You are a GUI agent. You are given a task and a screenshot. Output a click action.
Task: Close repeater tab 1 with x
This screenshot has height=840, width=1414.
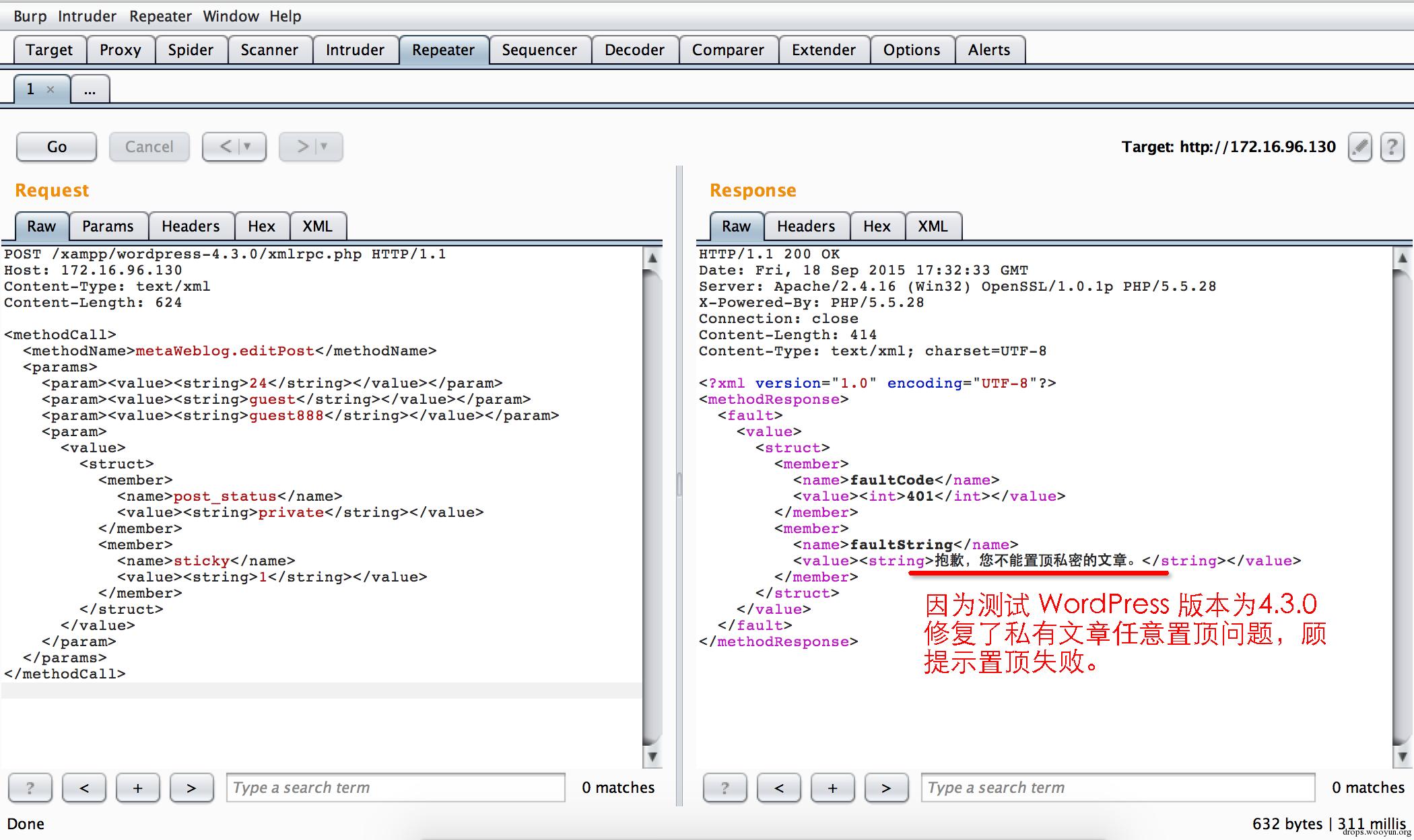coord(50,90)
